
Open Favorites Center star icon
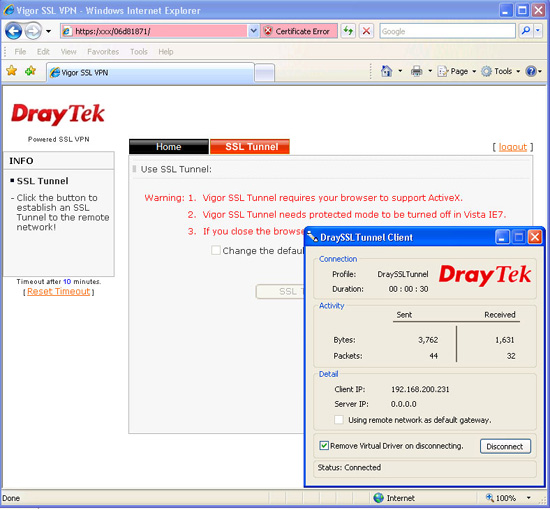click(12, 71)
